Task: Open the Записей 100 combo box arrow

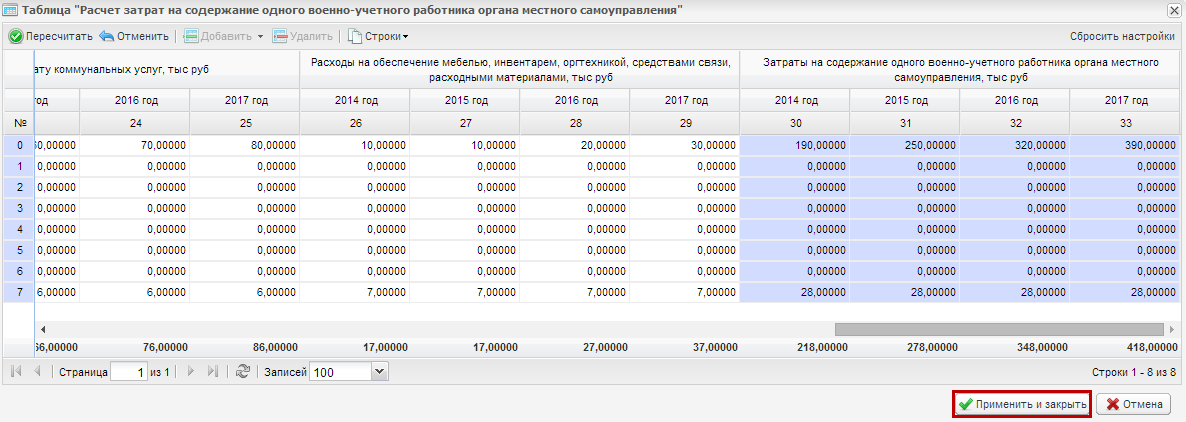Action: point(380,372)
